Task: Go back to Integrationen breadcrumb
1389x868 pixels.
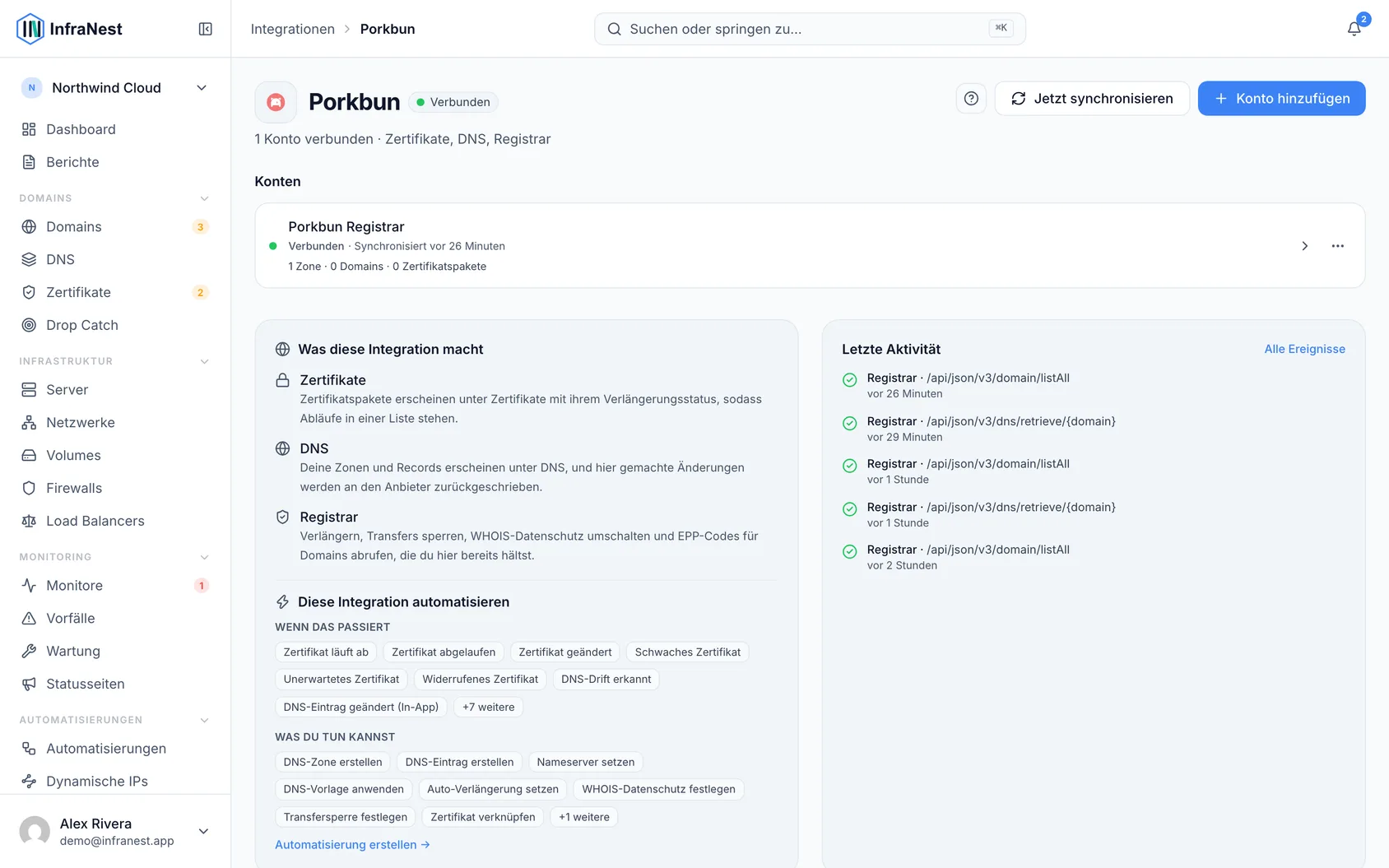Action: point(293,29)
